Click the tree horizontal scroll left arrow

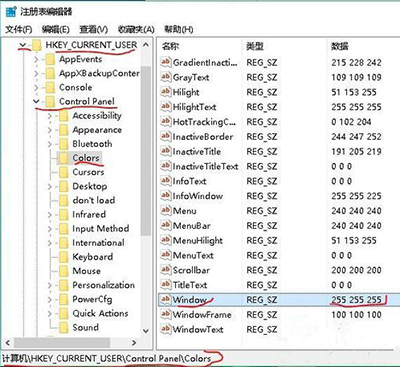point(8,343)
